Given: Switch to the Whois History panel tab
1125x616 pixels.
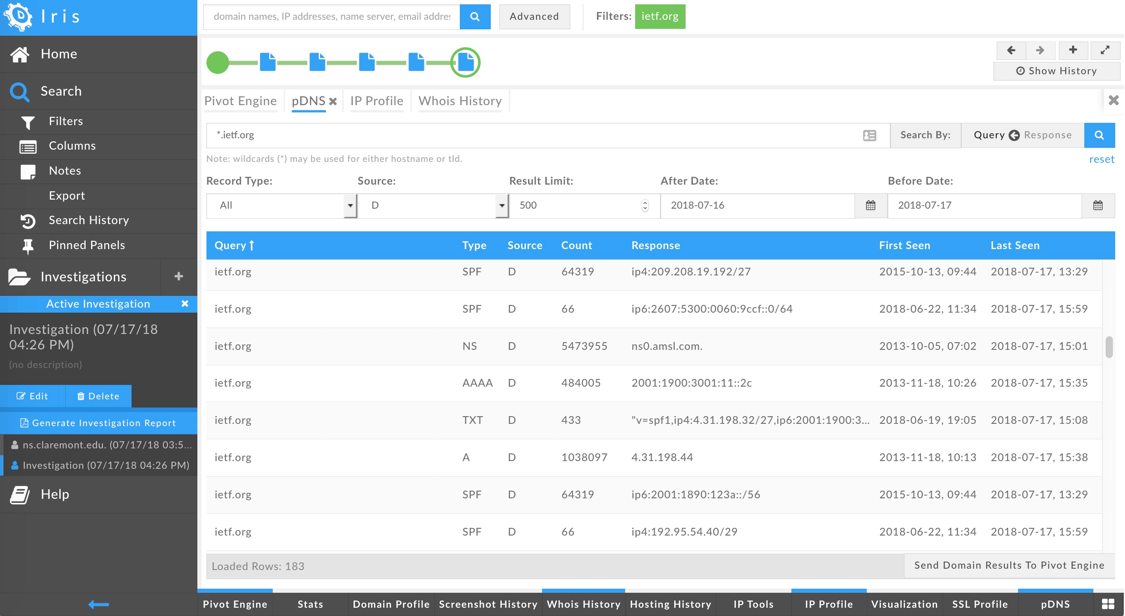Looking at the screenshot, I should 460,101.
